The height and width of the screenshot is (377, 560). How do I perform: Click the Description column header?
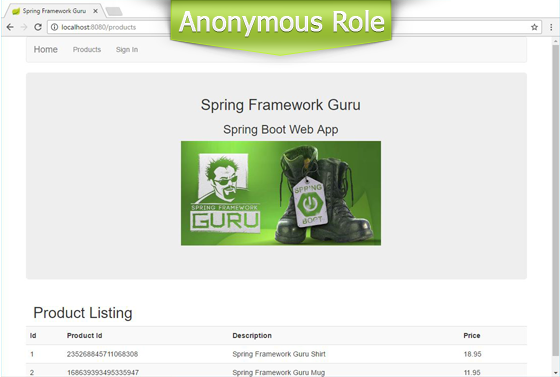[x=252, y=336]
